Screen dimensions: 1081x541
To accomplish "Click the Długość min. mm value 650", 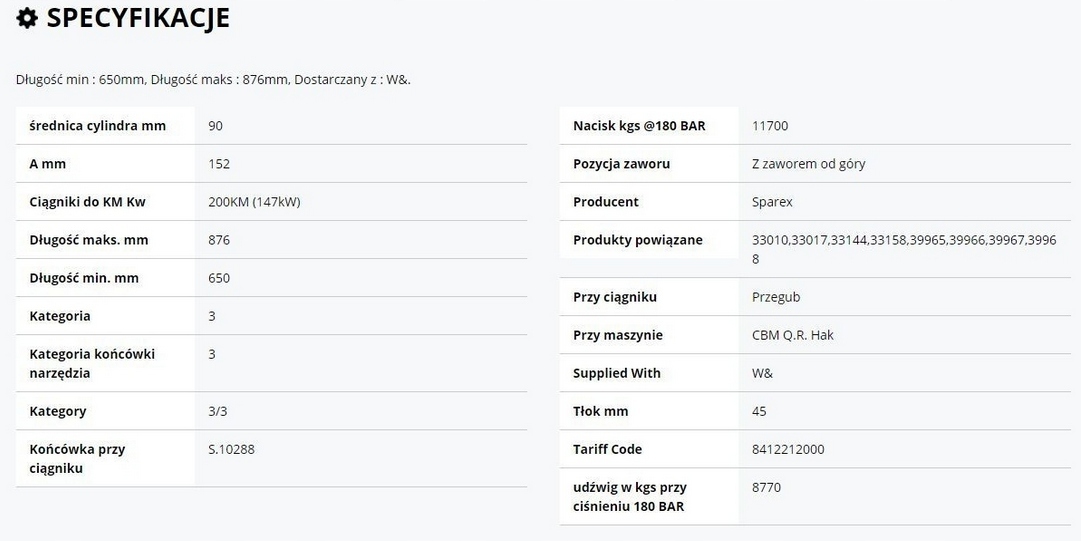I will [x=219, y=278].
